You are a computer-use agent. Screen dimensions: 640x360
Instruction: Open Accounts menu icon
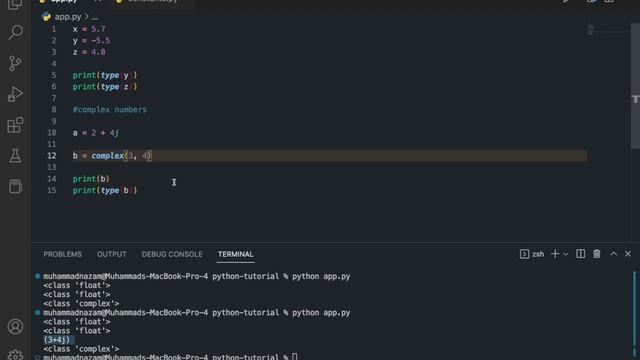point(15,327)
